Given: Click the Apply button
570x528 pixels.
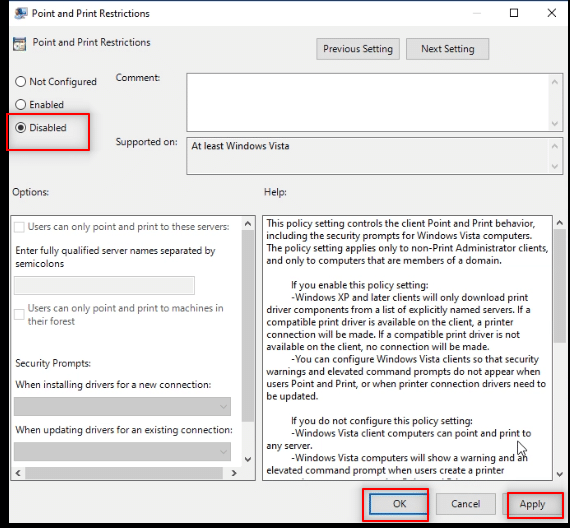Looking at the screenshot, I should (x=532, y=504).
